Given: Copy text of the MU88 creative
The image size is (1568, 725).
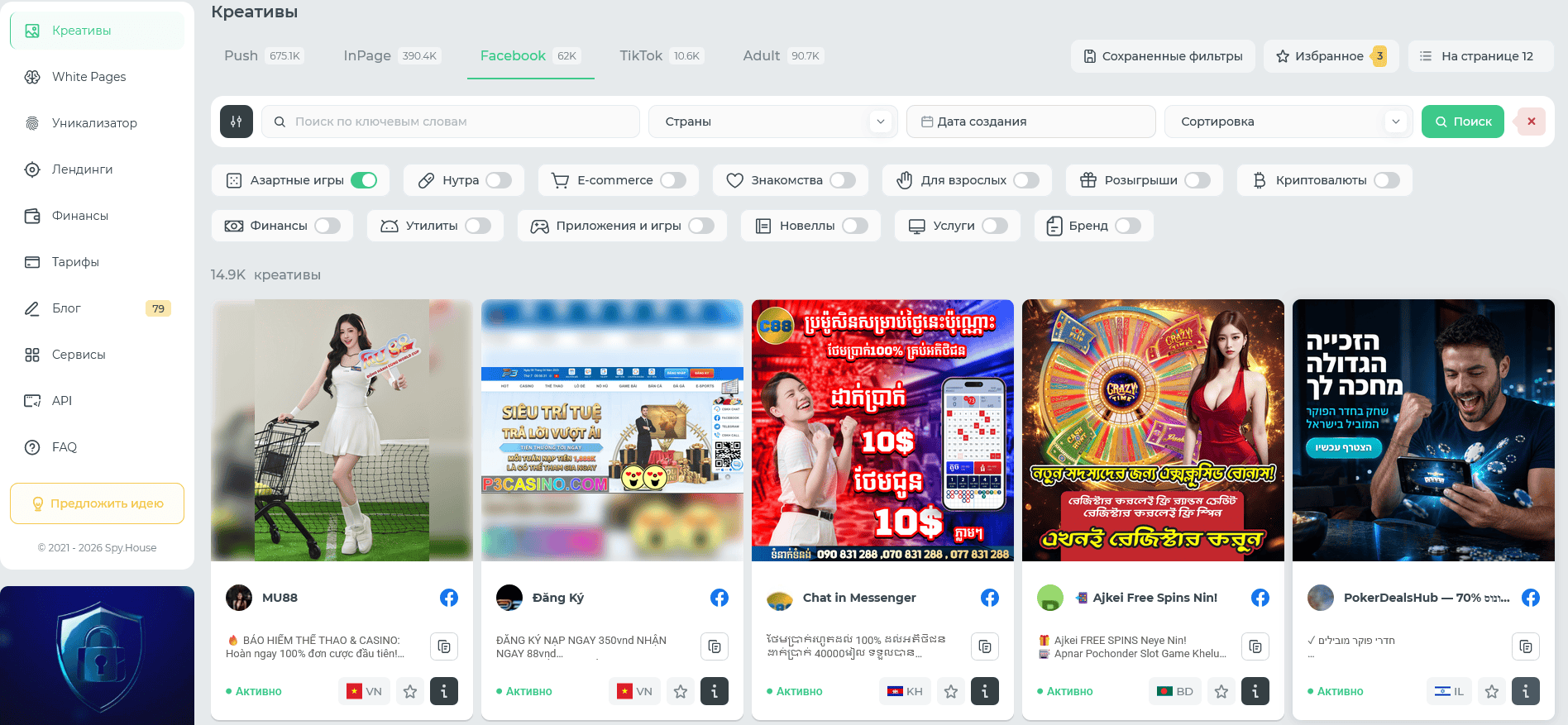Looking at the screenshot, I should click(444, 646).
